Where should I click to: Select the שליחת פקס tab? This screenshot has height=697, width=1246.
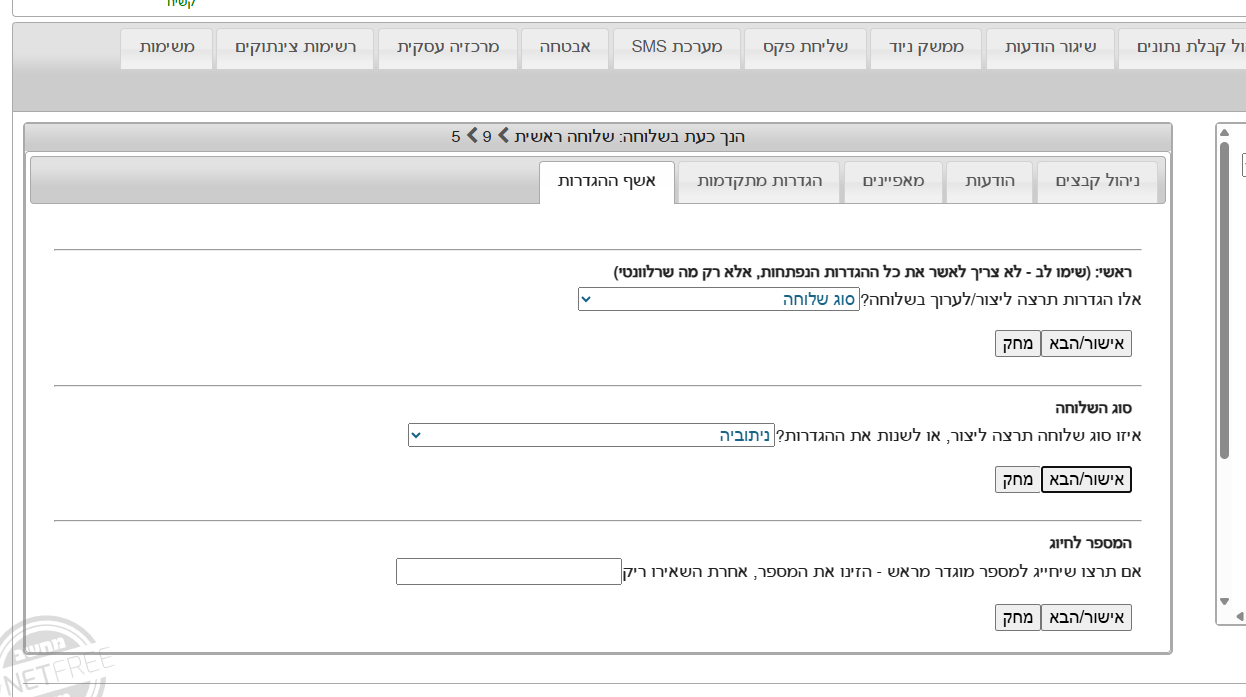point(805,48)
